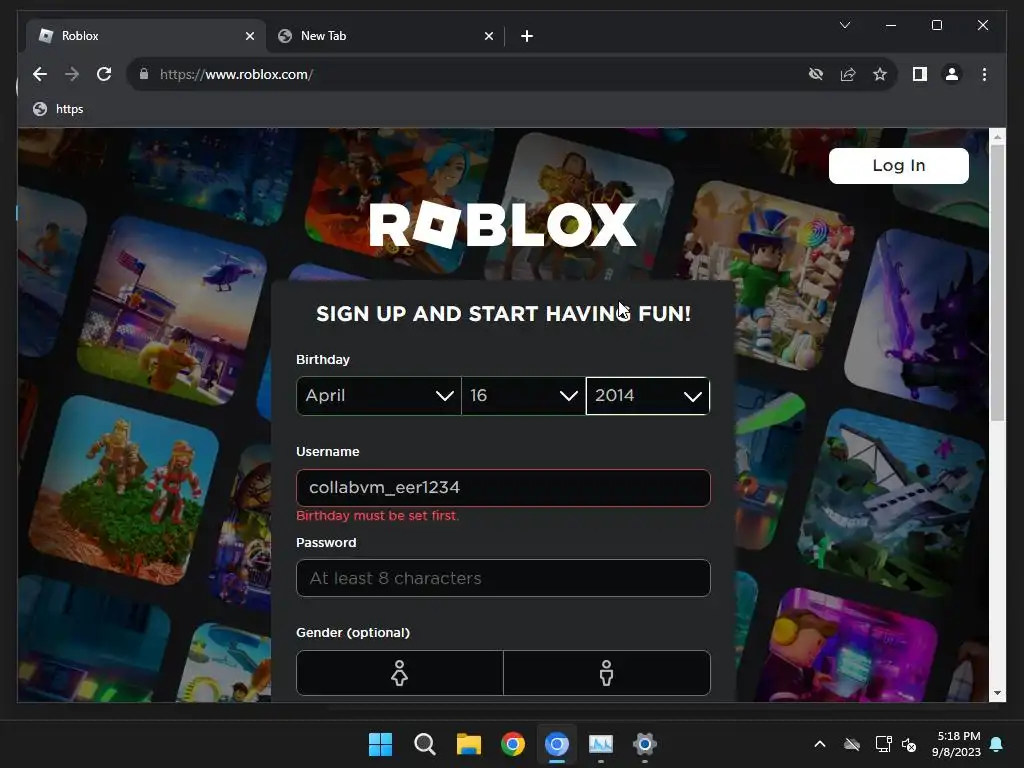Open the https bookmark
The width and height of the screenshot is (1024, 768).
click(x=58, y=109)
